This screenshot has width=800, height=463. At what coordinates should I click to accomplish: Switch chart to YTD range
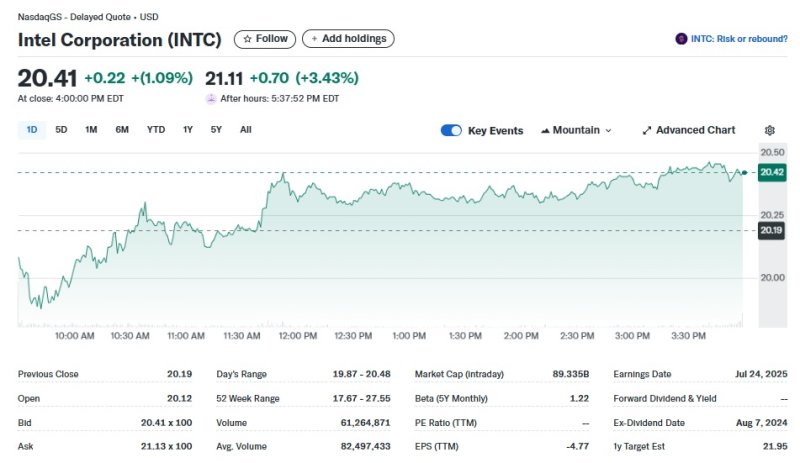(156, 129)
